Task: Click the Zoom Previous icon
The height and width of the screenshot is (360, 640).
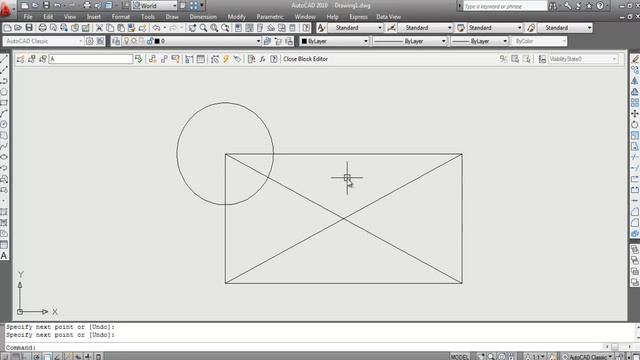Action: click(225, 28)
